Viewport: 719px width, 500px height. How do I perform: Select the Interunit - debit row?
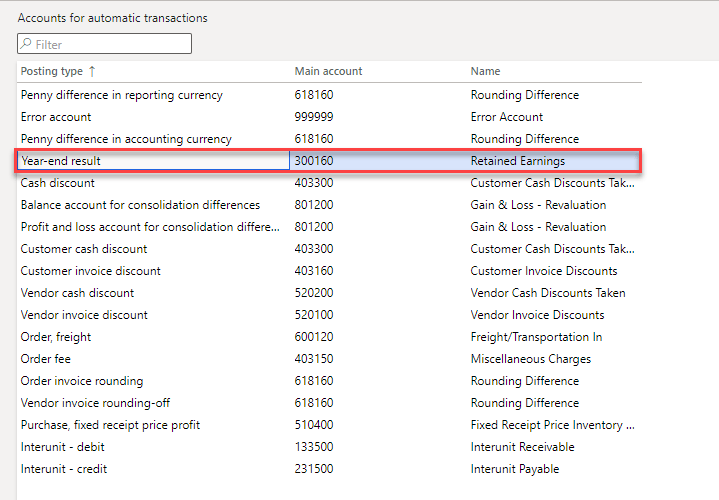[x=63, y=447]
